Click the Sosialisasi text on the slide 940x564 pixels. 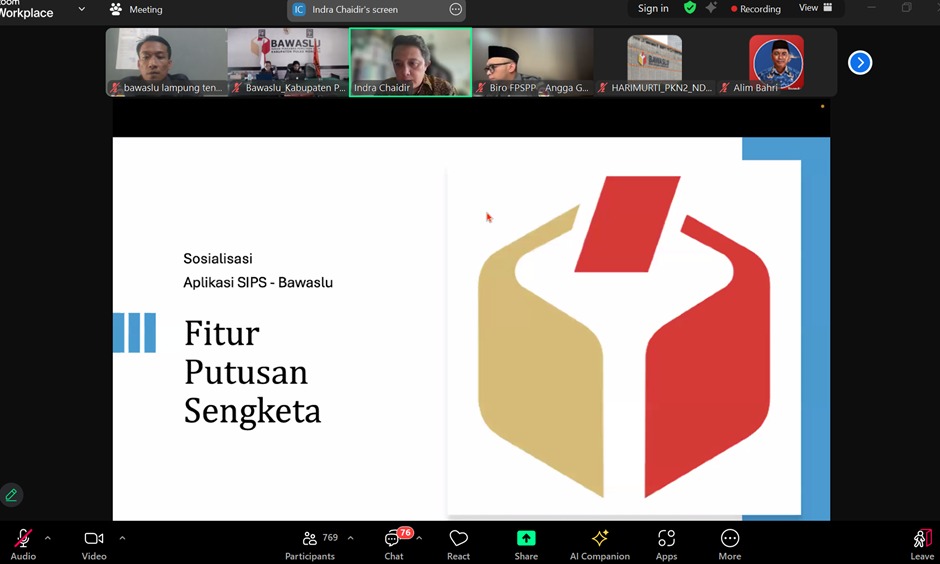coord(218,258)
